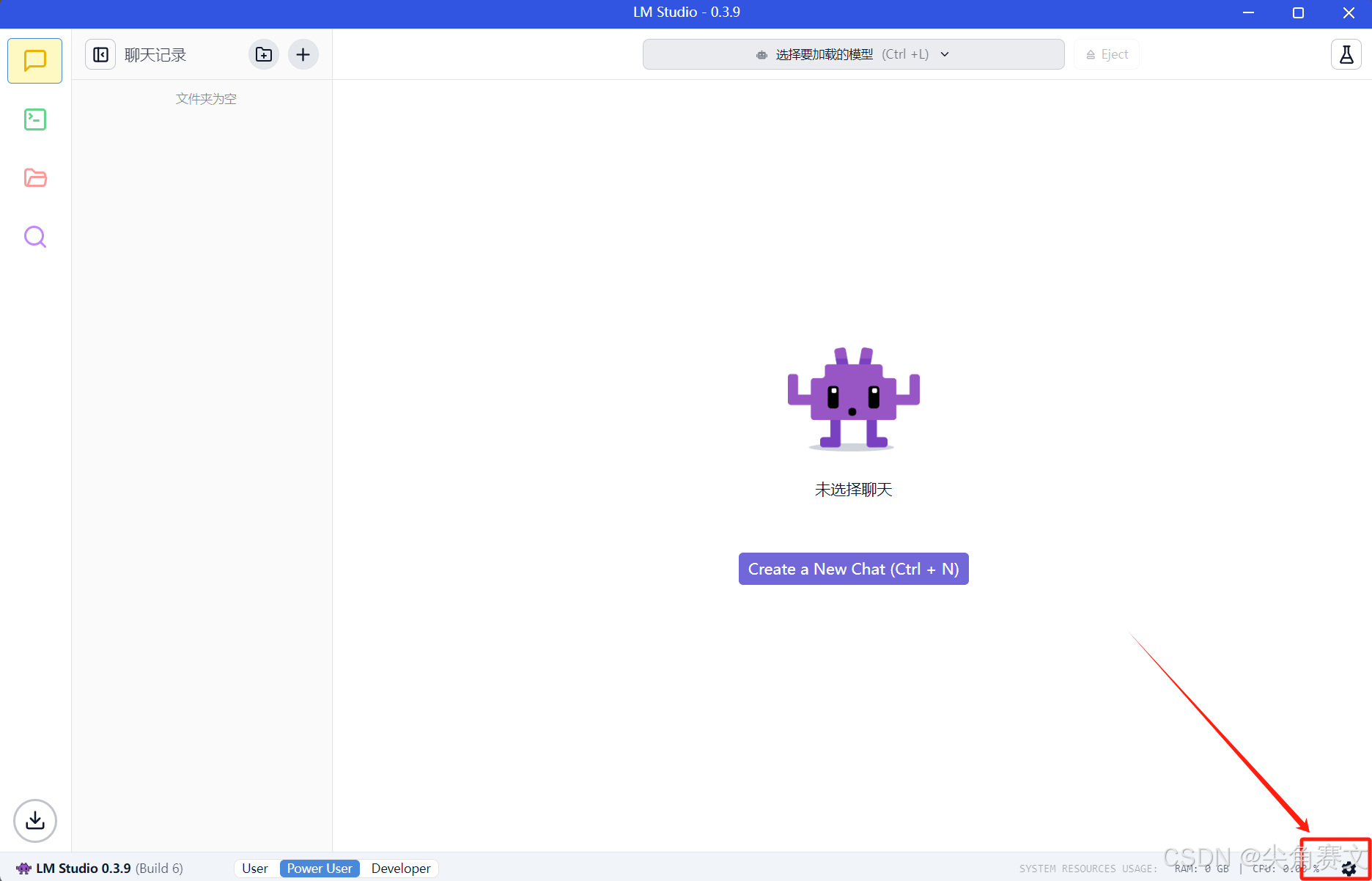This screenshot has width=1372, height=881.
Task: Click the SYSTEM RESOURCES USAGE label
Action: (1088, 869)
